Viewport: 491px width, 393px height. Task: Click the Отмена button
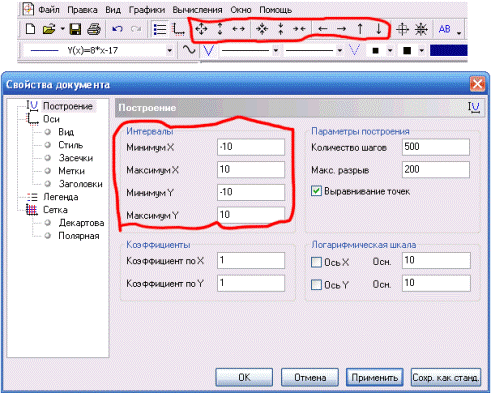310,377
